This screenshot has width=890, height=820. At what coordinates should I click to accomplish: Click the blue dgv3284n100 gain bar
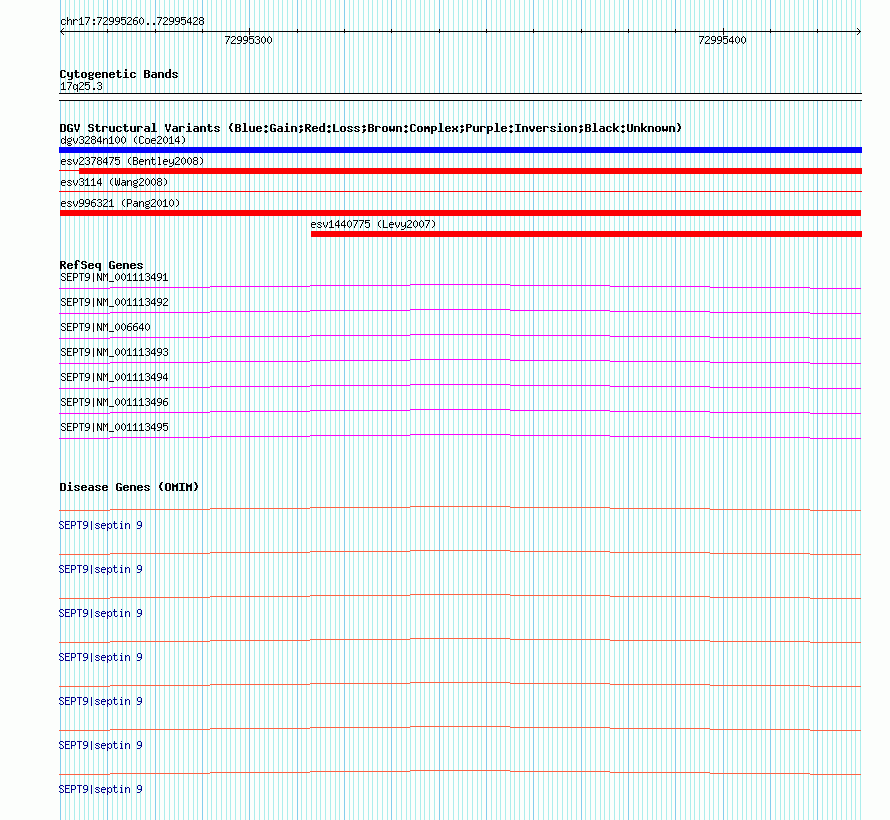[x=460, y=150]
